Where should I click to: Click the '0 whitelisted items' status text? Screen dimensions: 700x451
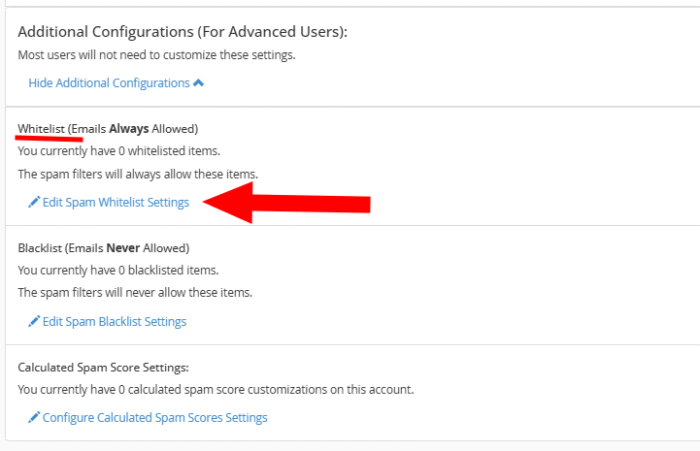coord(119,151)
